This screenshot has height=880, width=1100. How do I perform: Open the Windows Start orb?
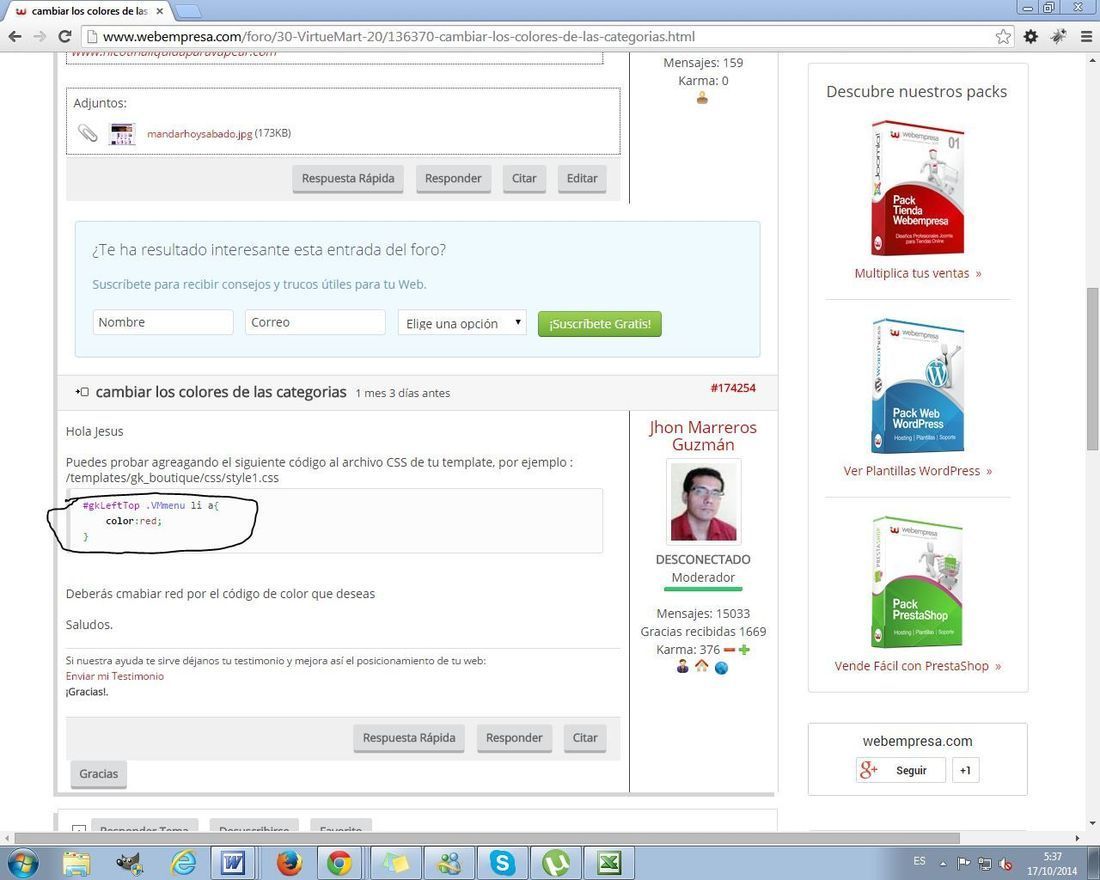pos(22,863)
